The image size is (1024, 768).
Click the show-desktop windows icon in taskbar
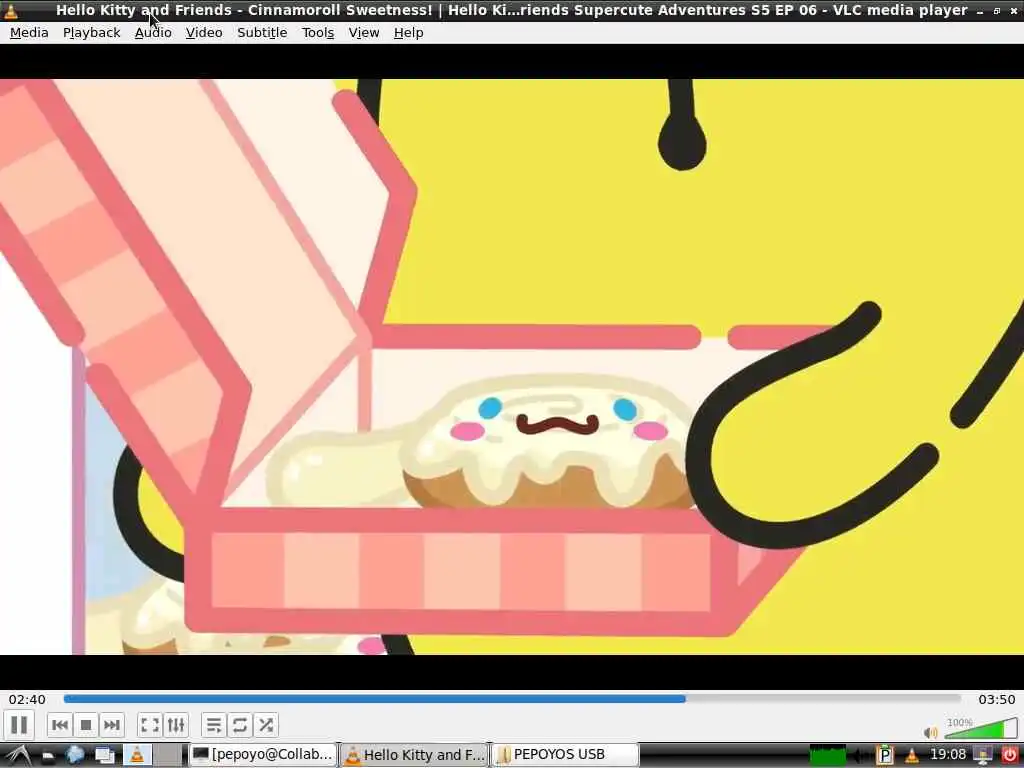[x=104, y=756]
